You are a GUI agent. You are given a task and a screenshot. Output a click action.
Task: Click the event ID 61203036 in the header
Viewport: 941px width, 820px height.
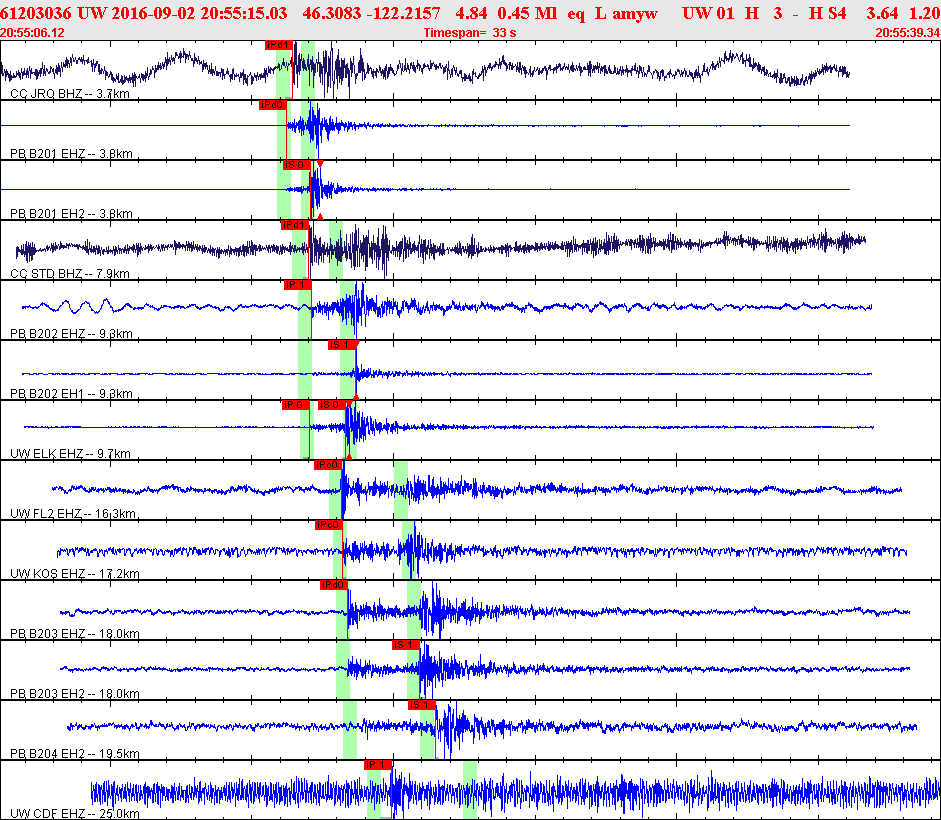tap(35, 13)
